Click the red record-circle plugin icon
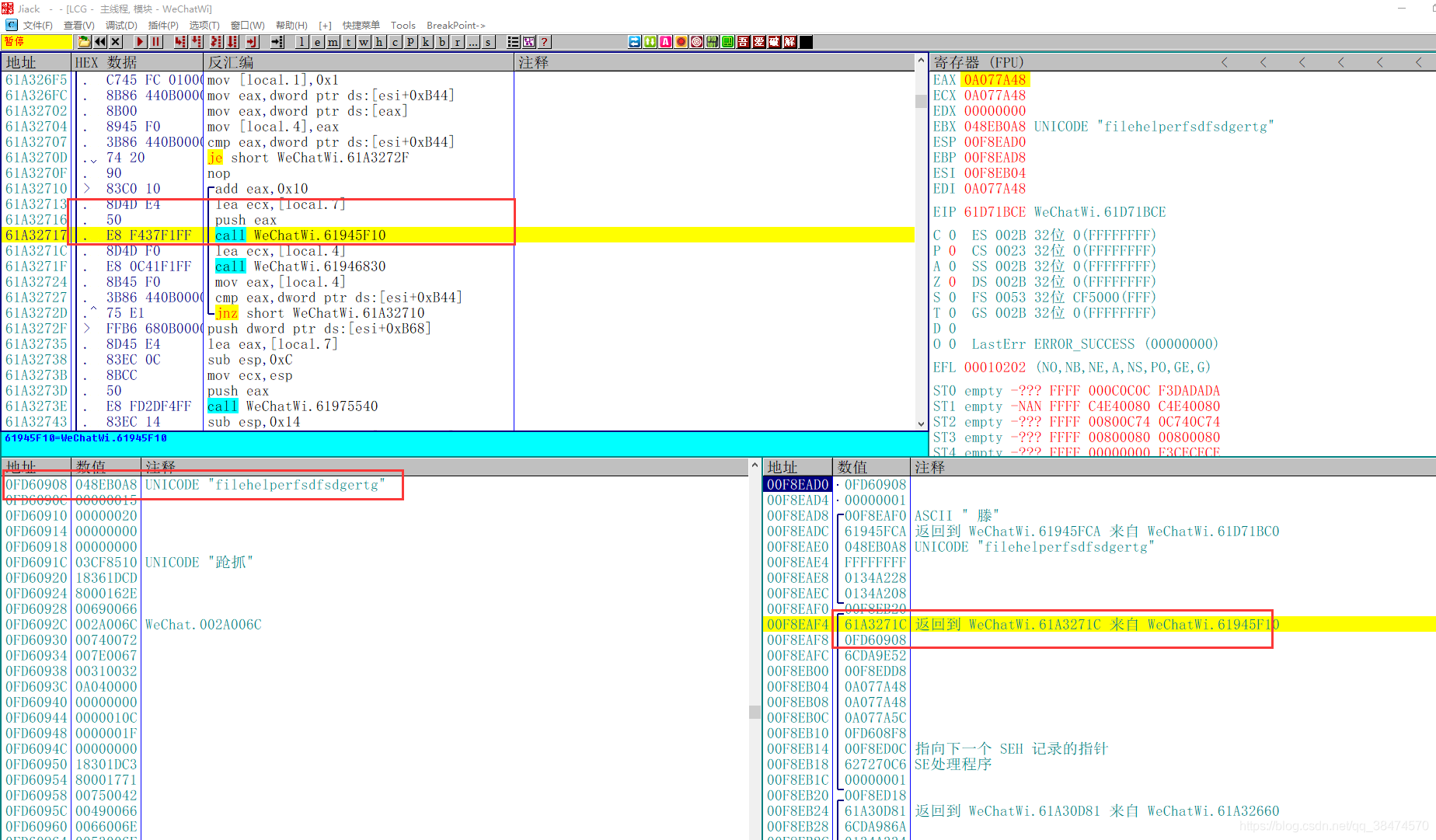Viewport: 1436px width, 840px height. [x=681, y=42]
